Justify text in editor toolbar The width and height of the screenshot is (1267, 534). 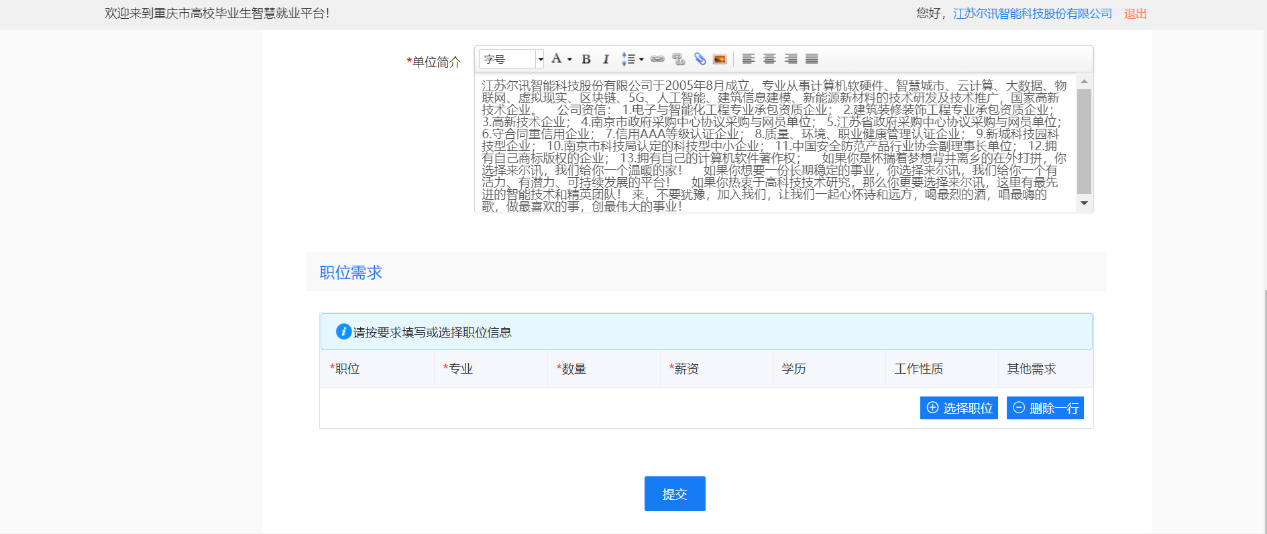811,59
